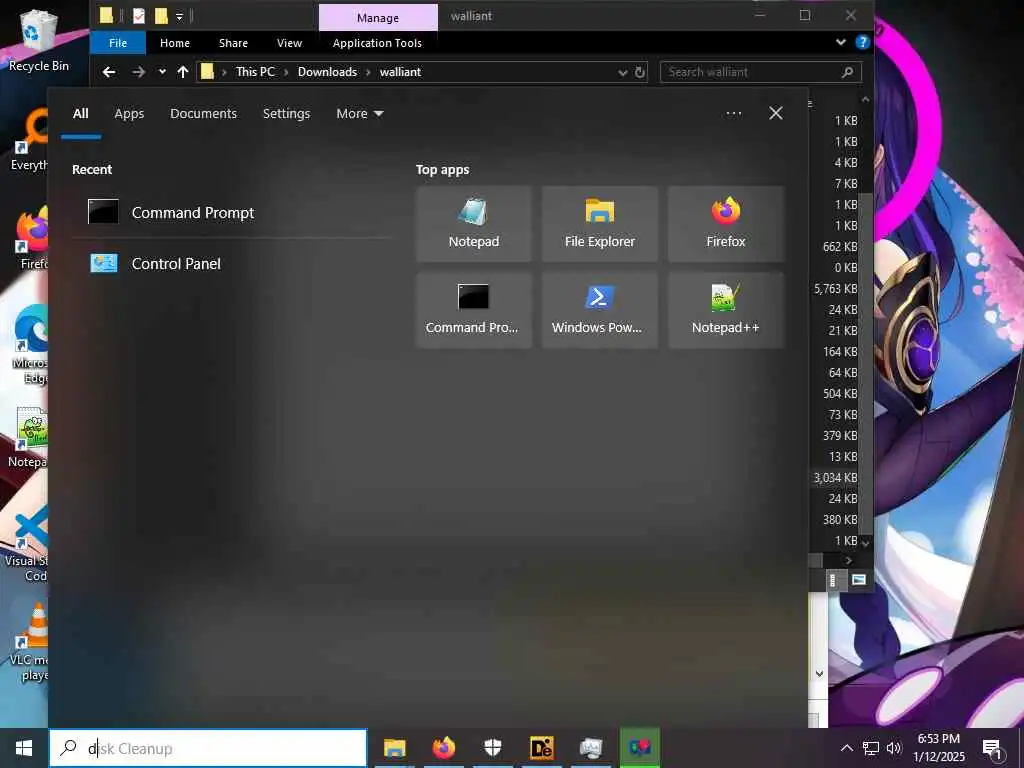This screenshot has height=768, width=1024.
Task: Open Notepad from Top apps
Action: (x=473, y=224)
